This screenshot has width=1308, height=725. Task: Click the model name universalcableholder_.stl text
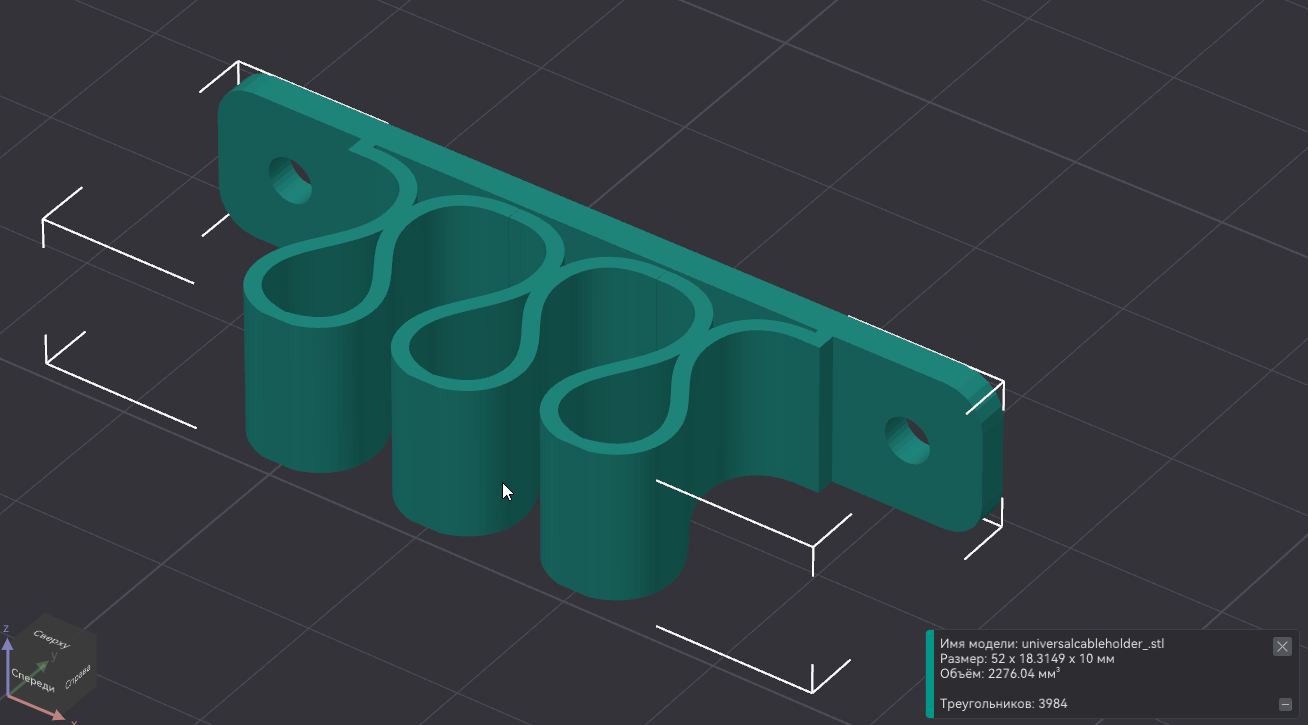click(1093, 644)
